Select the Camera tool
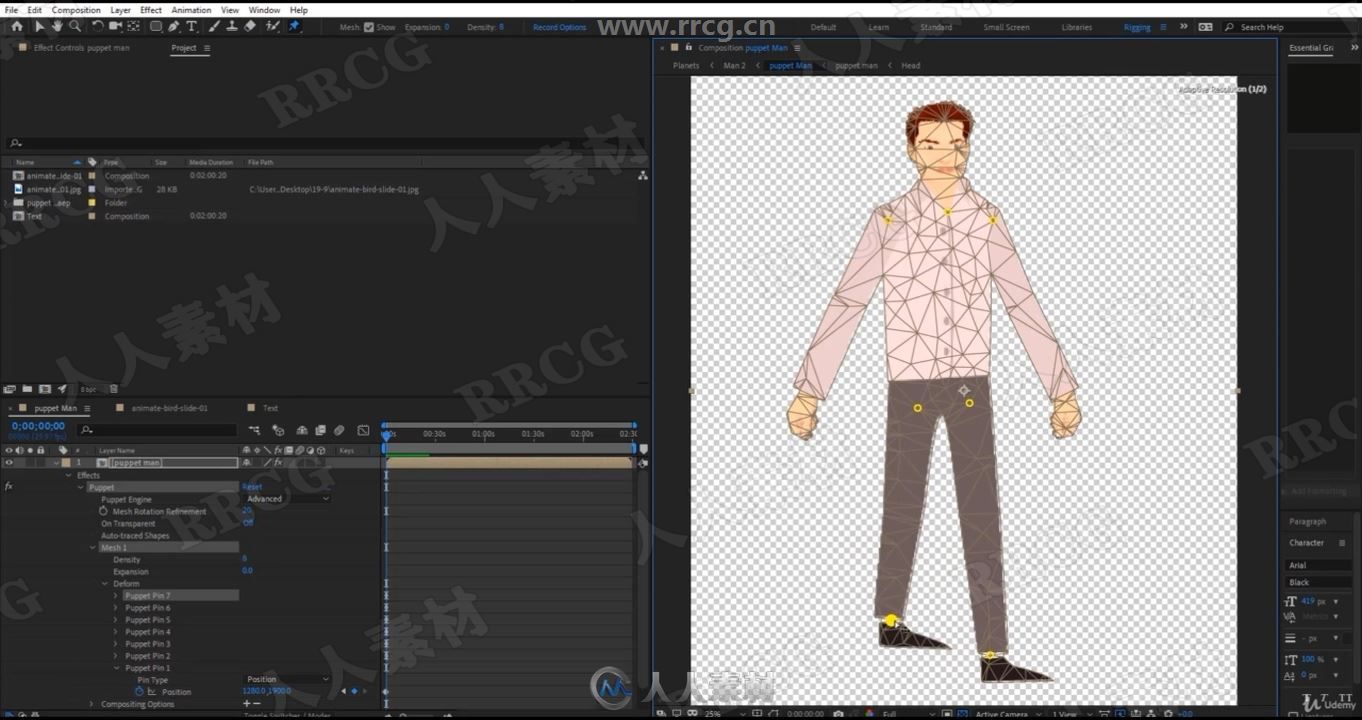Viewport: 1362px width, 720px height. click(x=115, y=27)
